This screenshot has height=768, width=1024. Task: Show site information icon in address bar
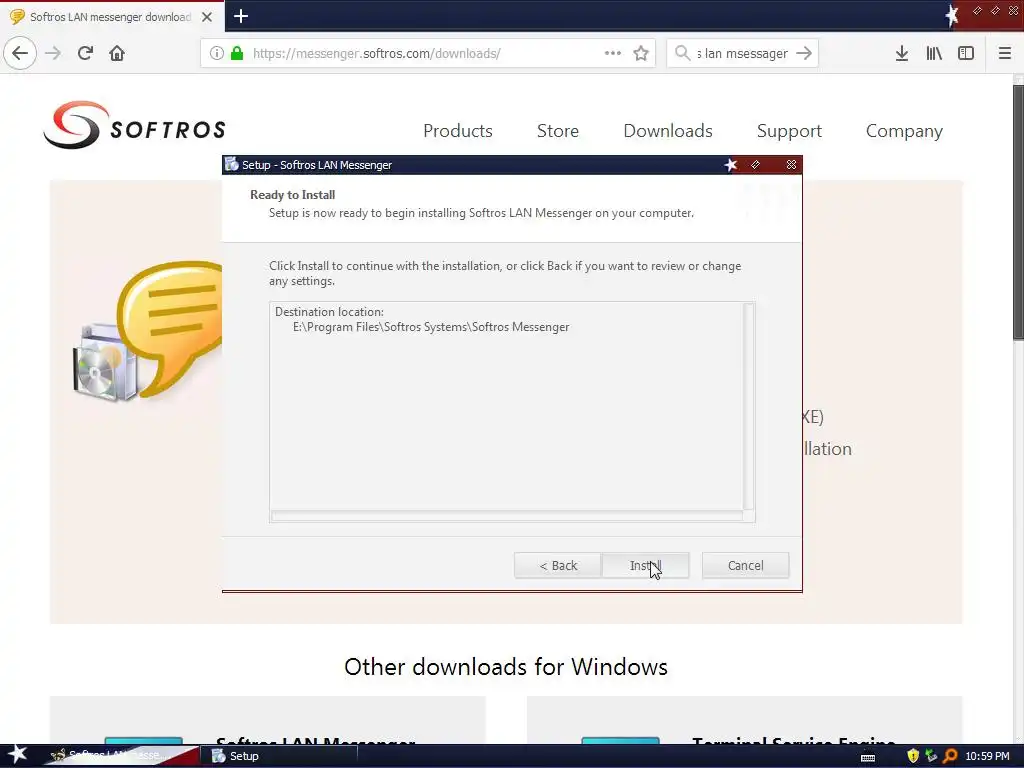pyautogui.click(x=217, y=53)
